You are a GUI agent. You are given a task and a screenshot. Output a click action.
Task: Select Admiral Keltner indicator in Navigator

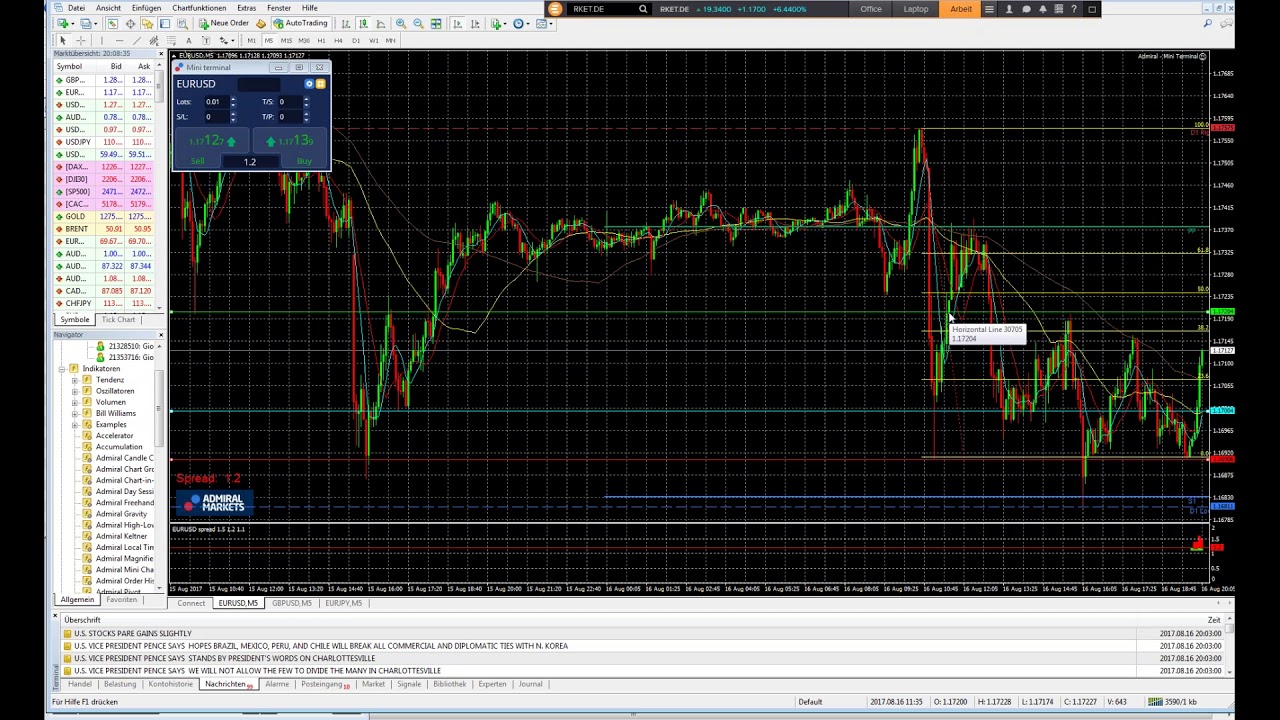pos(121,536)
